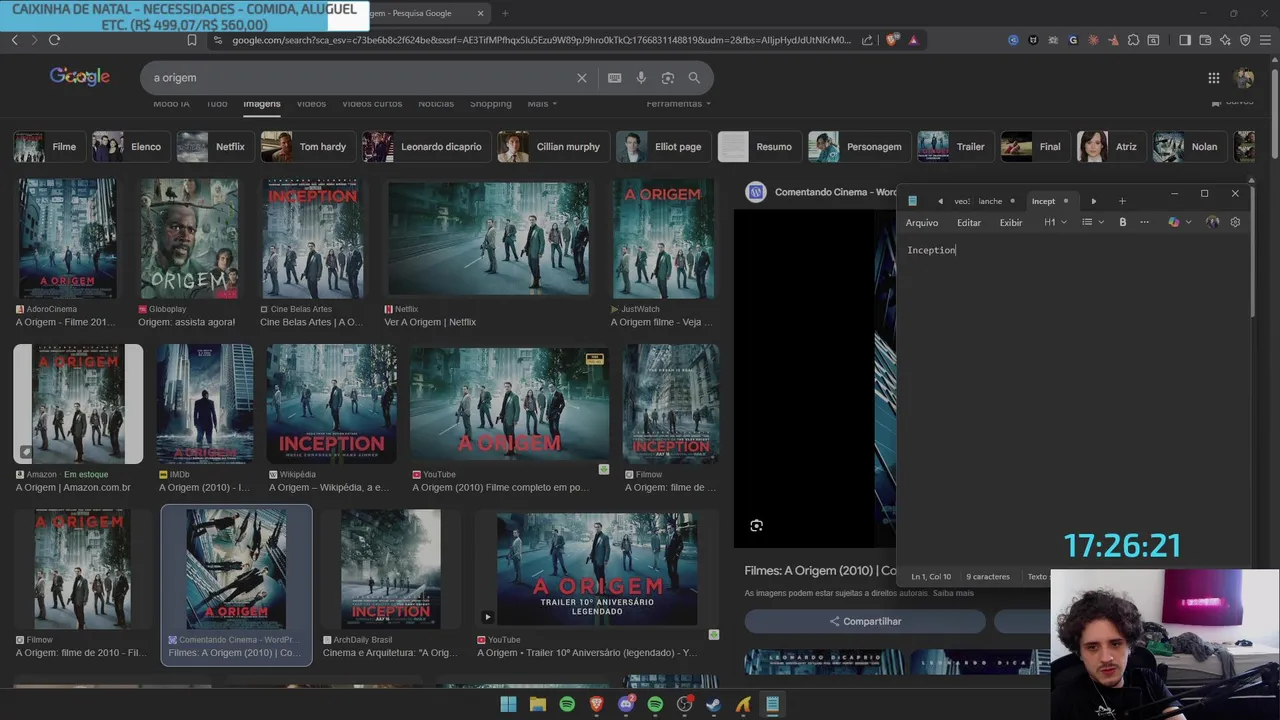
Task: Open OBS Studio from the taskbar
Action: pos(684,704)
